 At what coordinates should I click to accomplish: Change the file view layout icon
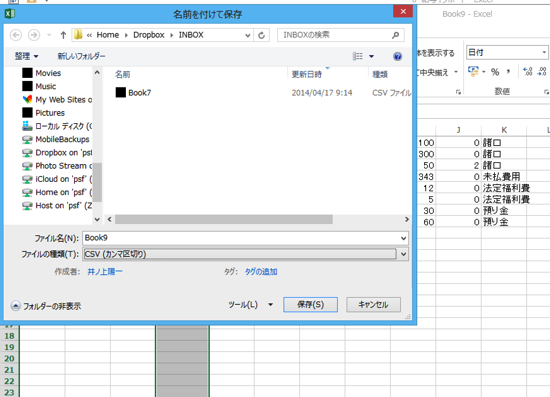tap(357, 56)
